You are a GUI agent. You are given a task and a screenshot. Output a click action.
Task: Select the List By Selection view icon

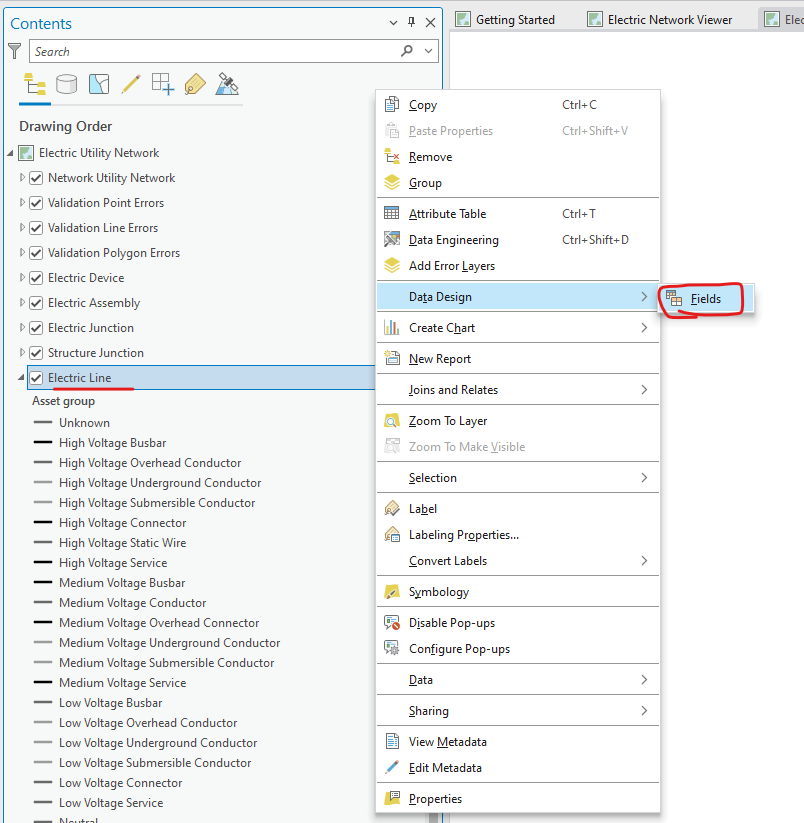point(98,84)
